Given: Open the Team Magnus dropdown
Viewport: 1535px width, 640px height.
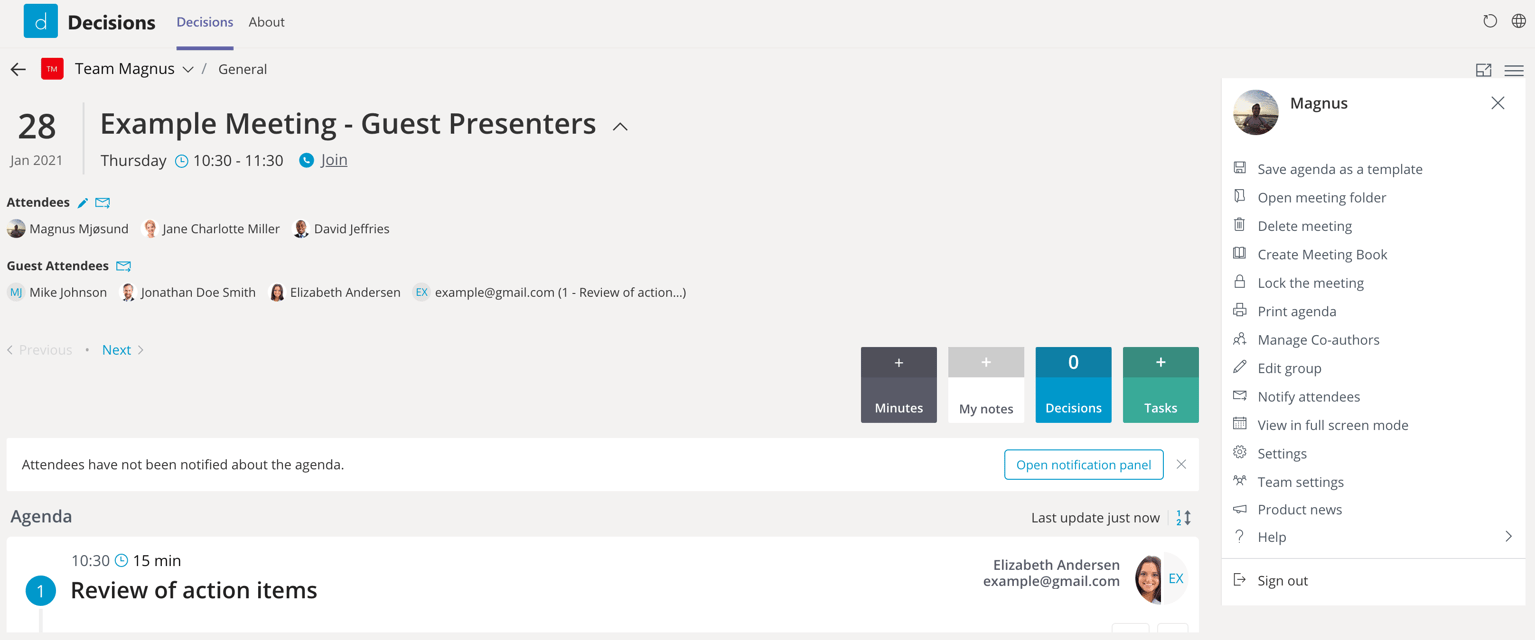Looking at the screenshot, I should click(x=188, y=68).
